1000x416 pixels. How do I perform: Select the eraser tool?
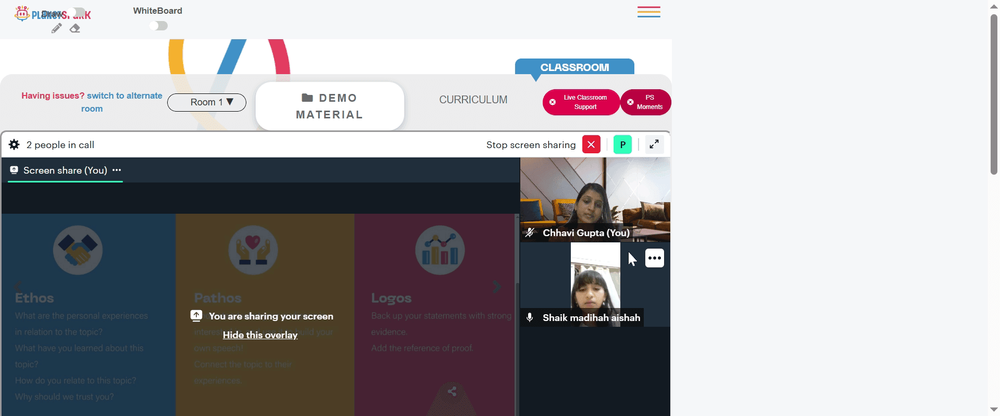point(75,28)
